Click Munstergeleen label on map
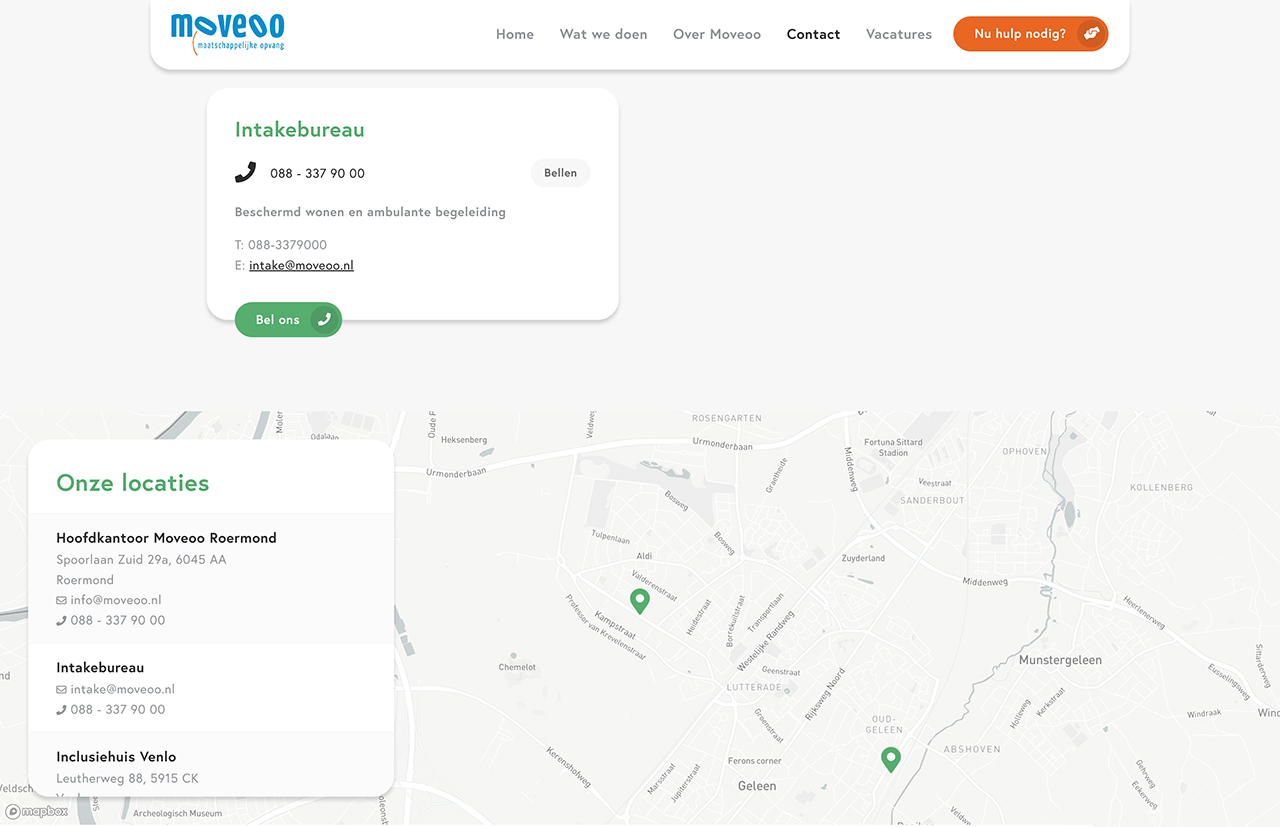Screen dimensions: 1280x827 coord(1060,660)
